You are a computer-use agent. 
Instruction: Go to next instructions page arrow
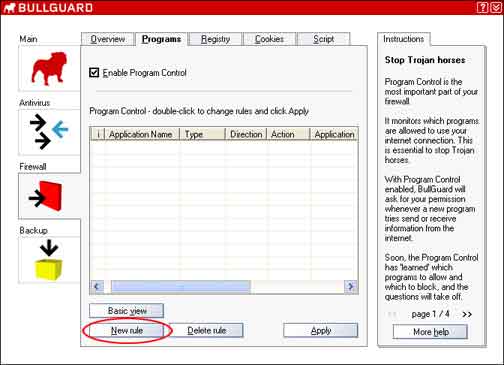(467, 314)
